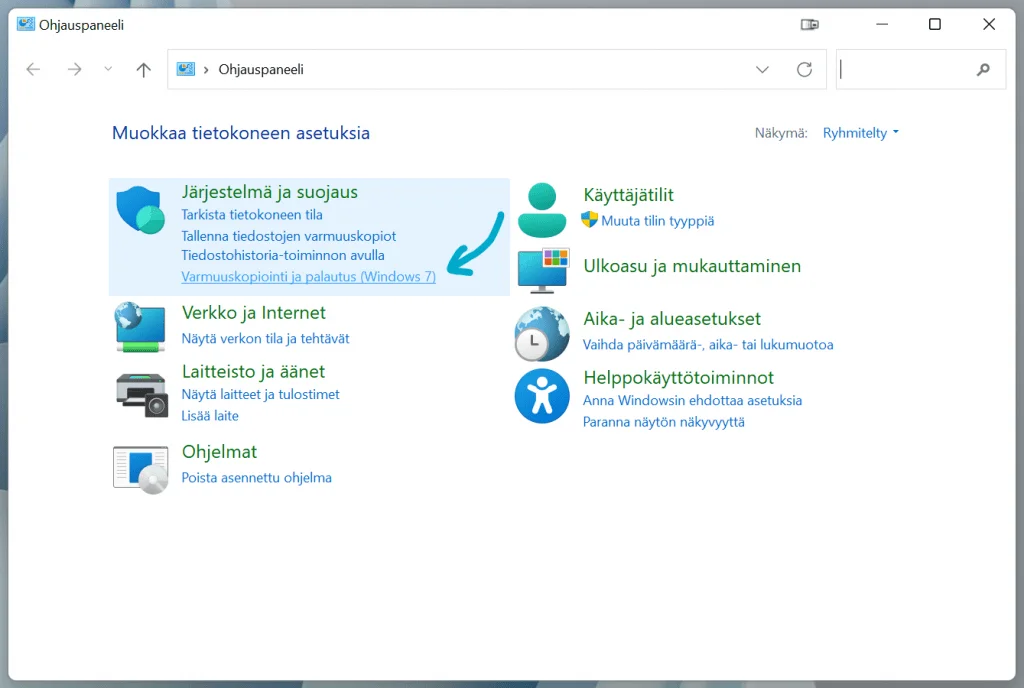The height and width of the screenshot is (688, 1024).
Task: Click the Control Panel icon in address bar
Action: (185, 69)
